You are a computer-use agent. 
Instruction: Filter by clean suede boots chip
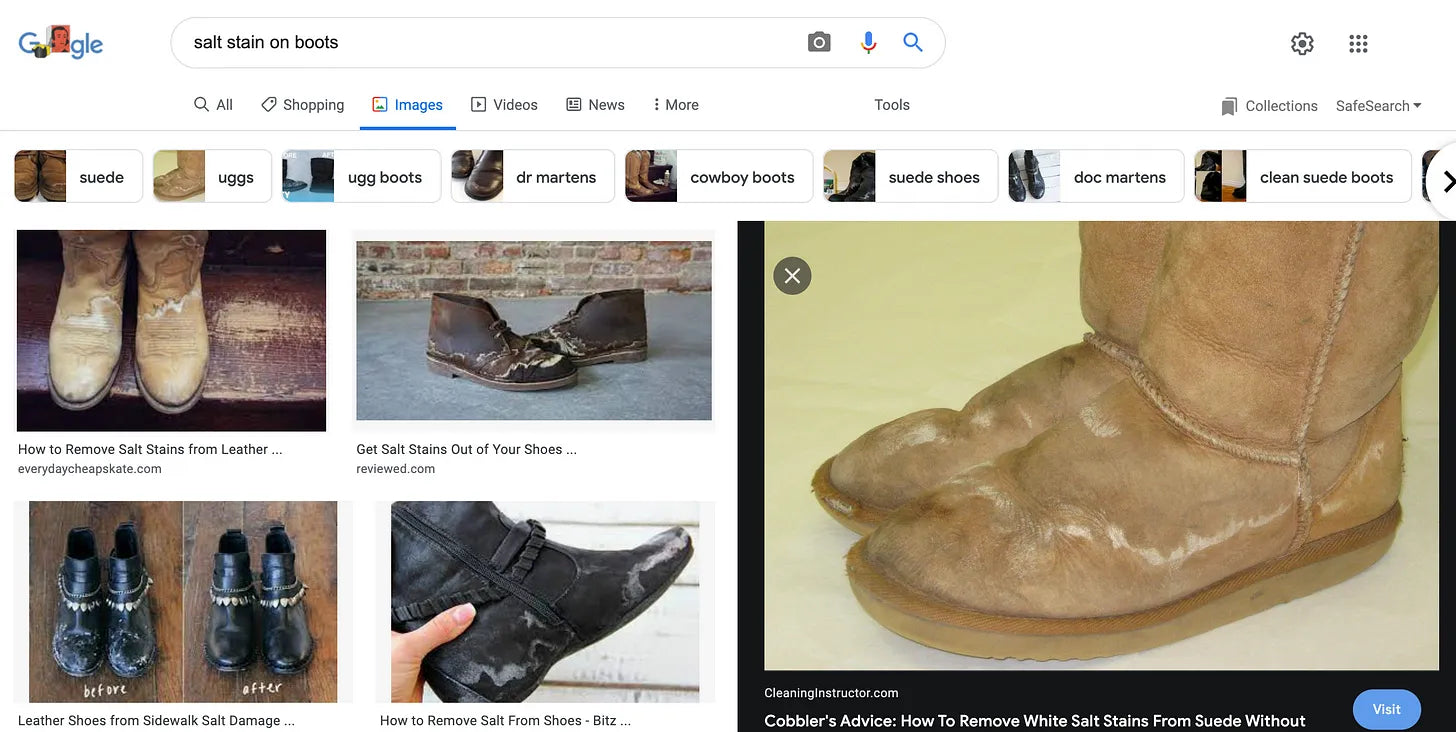(1303, 176)
